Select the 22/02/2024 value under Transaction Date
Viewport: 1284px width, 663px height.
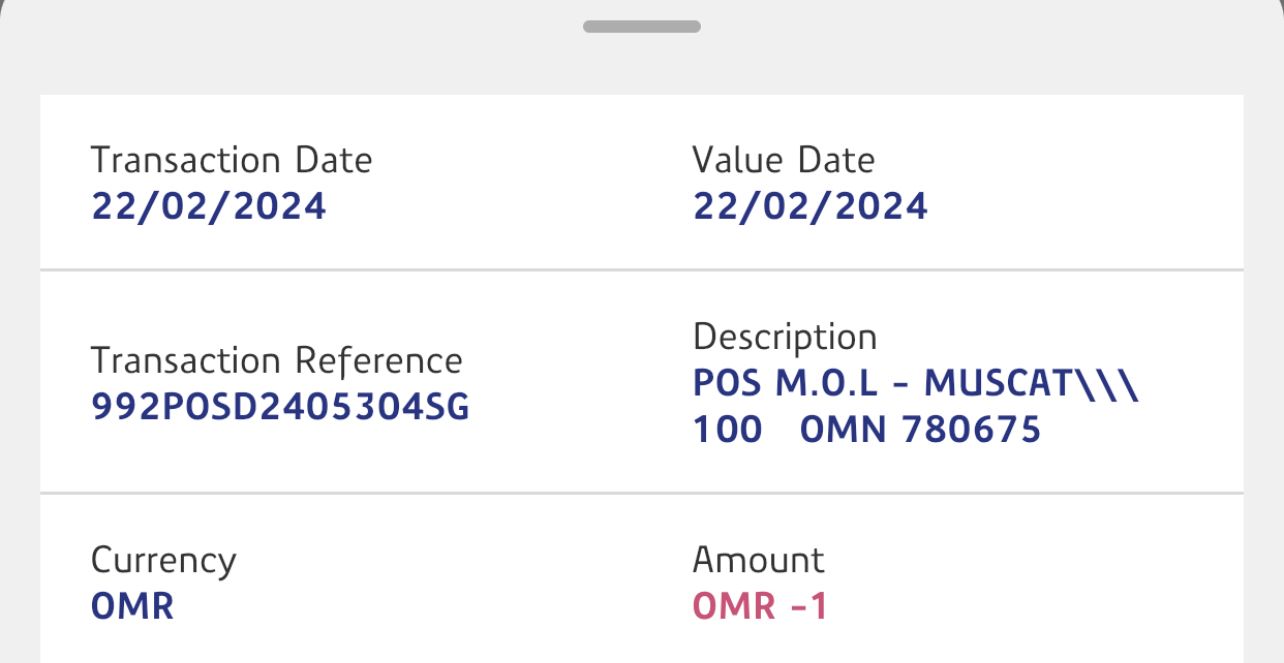coord(208,206)
